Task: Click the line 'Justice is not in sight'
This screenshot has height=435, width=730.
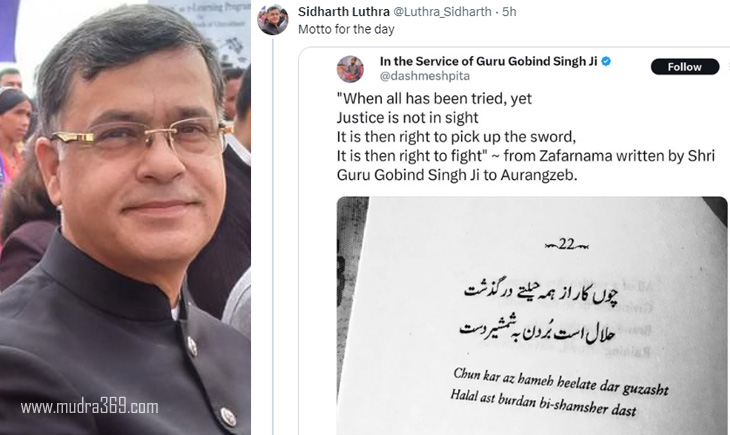Action: (x=407, y=118)
